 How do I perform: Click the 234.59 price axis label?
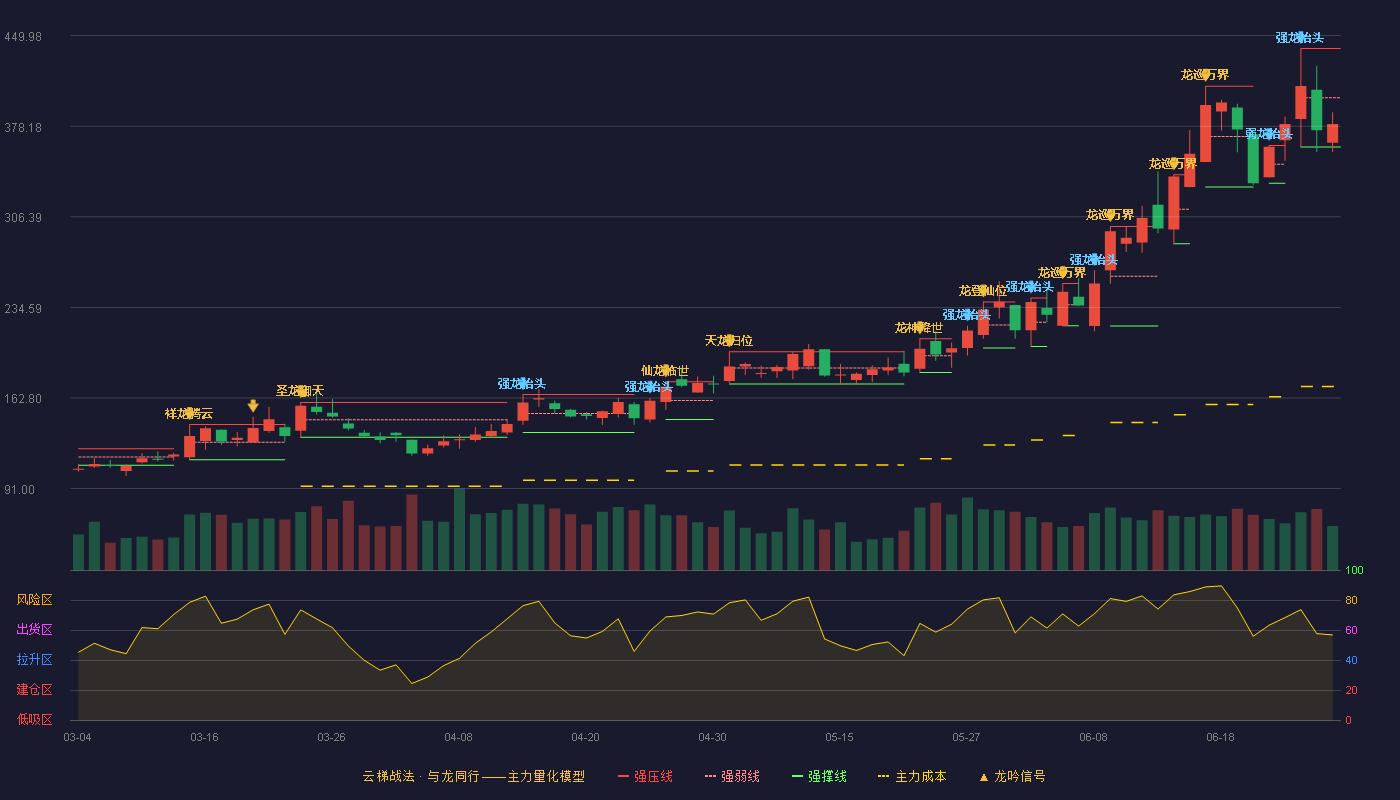[22, 308]
